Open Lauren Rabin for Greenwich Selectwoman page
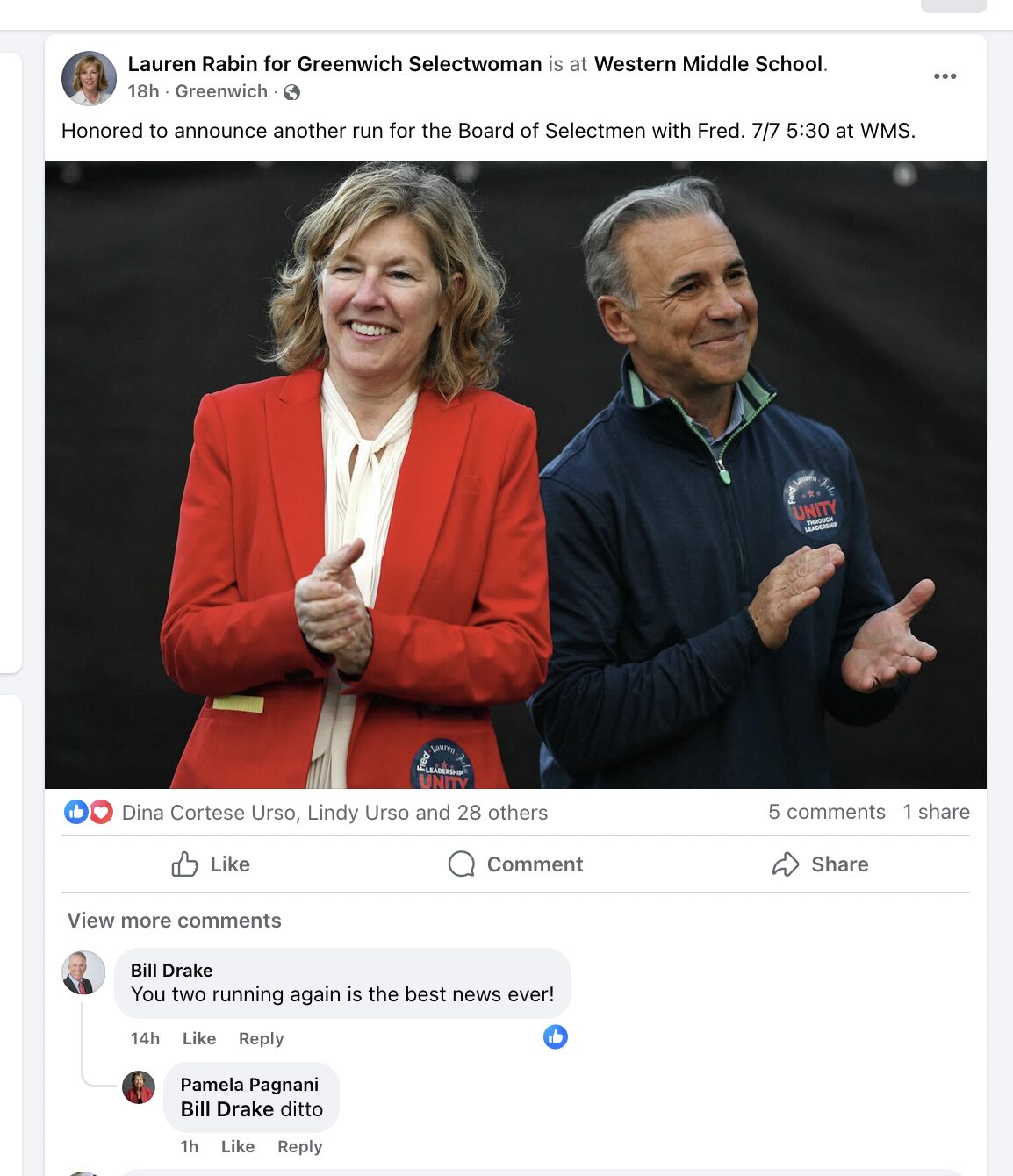Viewport: 1013px width, 1176px height. (x=334, y=64)
